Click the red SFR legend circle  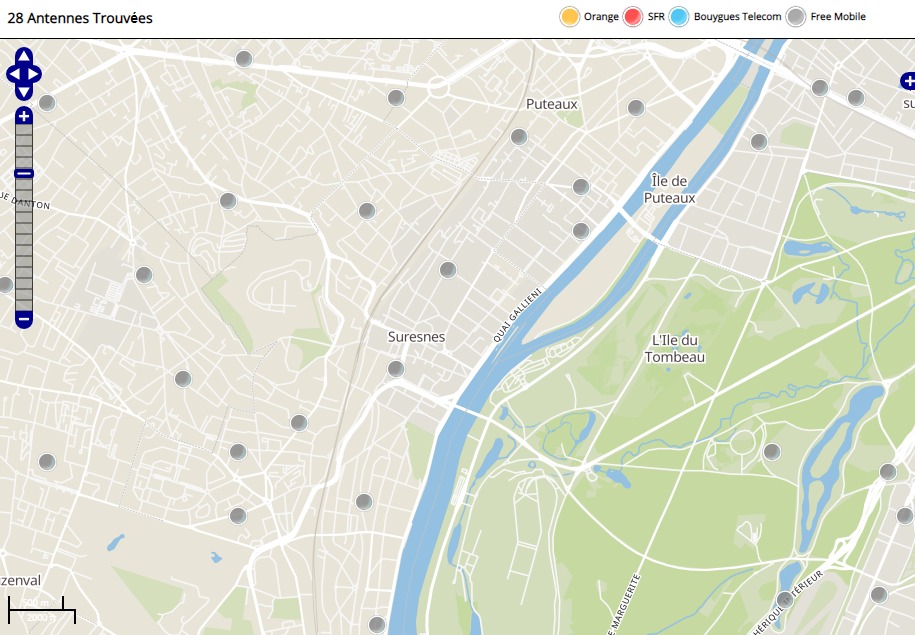click(x=632, y=17)
